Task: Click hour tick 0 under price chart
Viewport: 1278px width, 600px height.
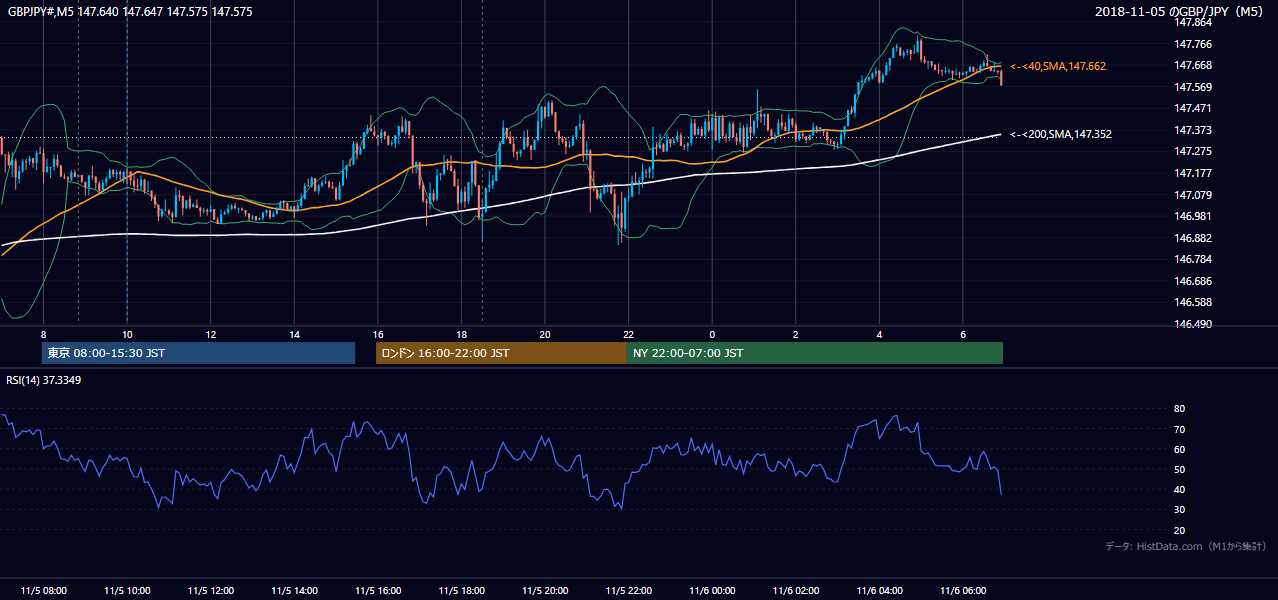Action: pyautogui.click(x=712, y=334)
